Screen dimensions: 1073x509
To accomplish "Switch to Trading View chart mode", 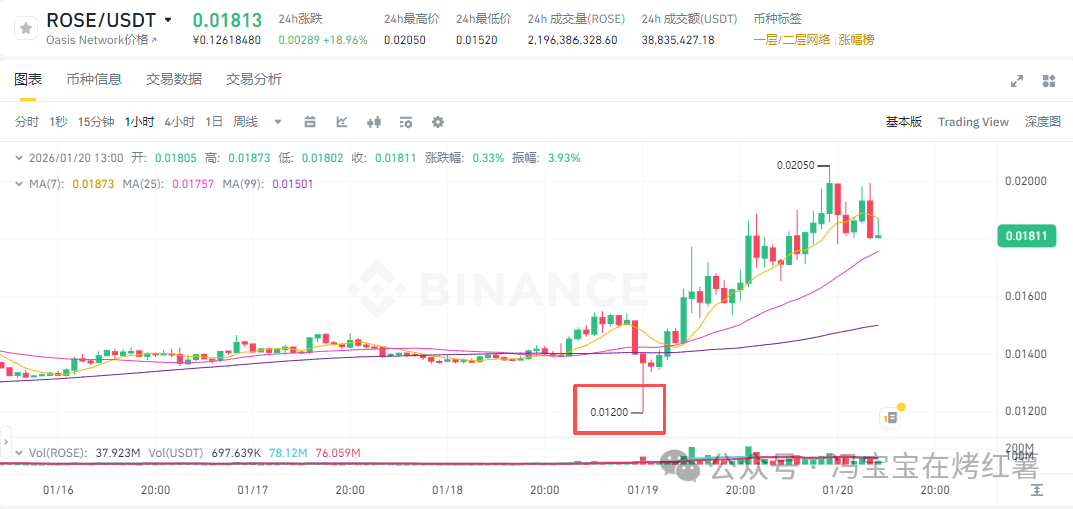I will tap(973, 122).
